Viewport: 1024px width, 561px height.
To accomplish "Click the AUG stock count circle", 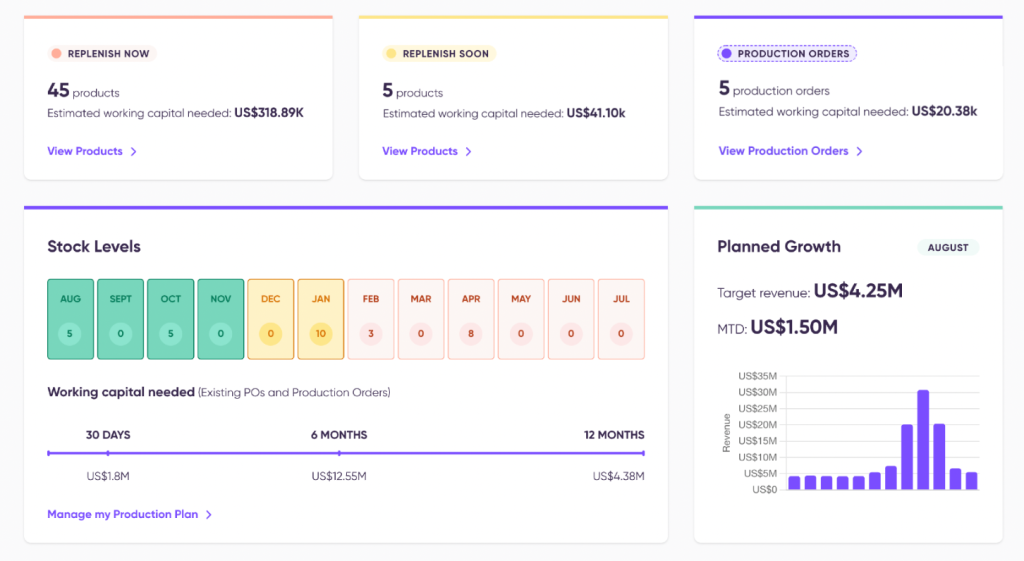I will 70,334.
